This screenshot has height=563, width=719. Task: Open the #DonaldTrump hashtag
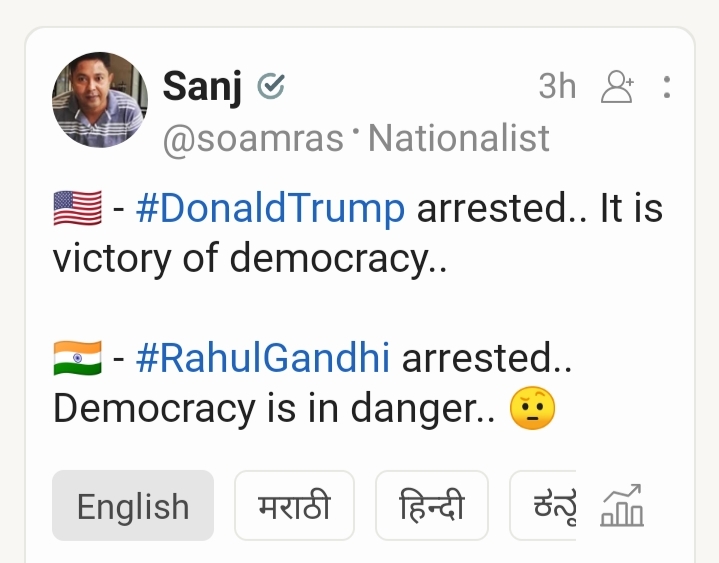(271, 209)
